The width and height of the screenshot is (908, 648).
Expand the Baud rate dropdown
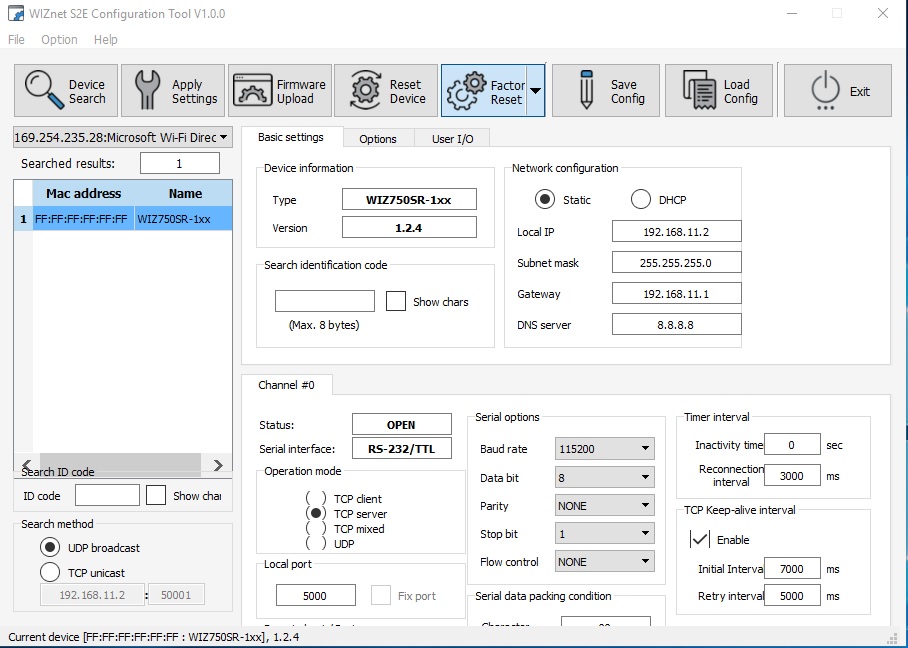605,448
